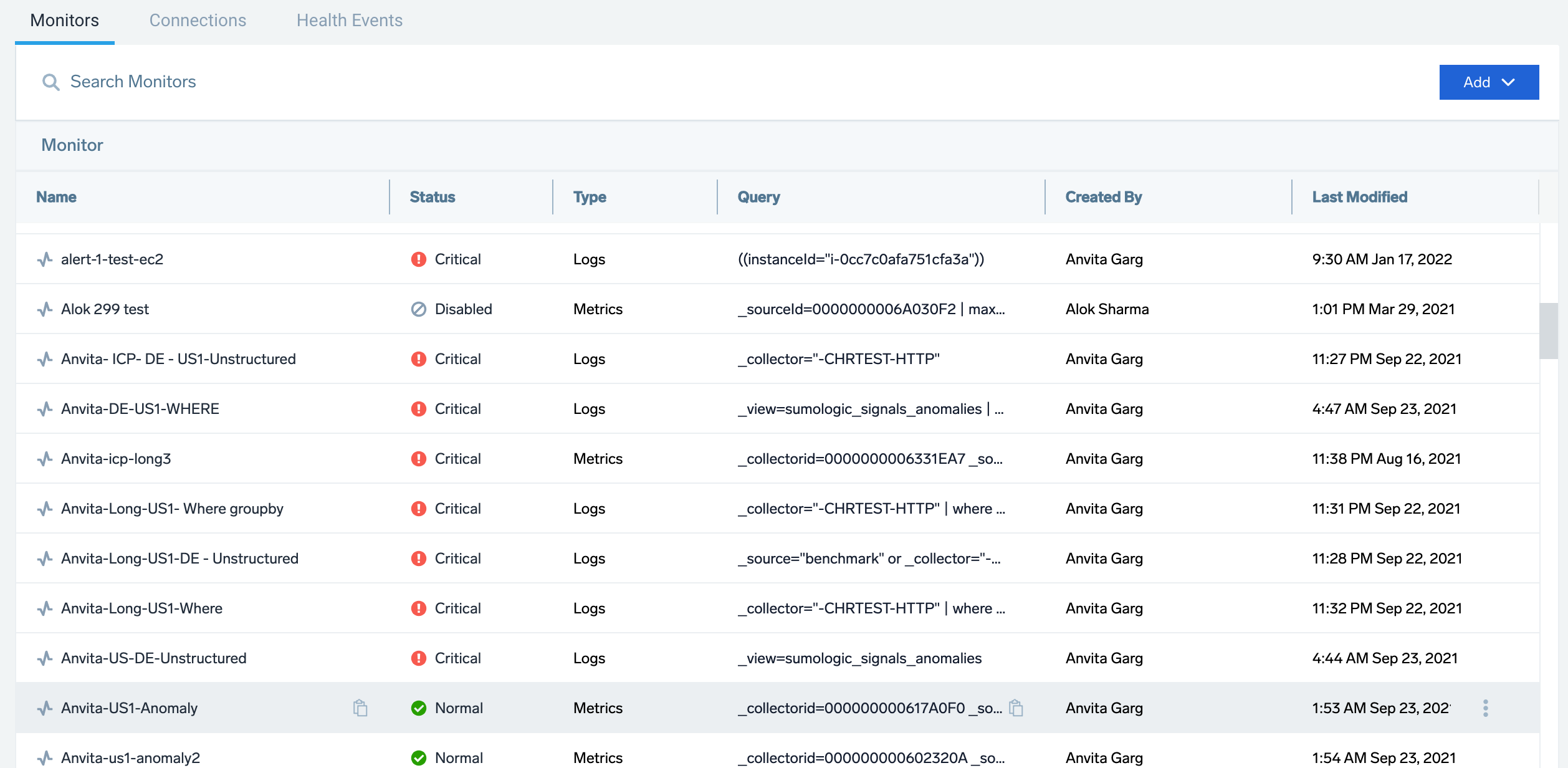This screenshot has height=768, width=1568.
Task: Copy the query of Anvita-US1-Anomaly
Action: (1016, 708)
